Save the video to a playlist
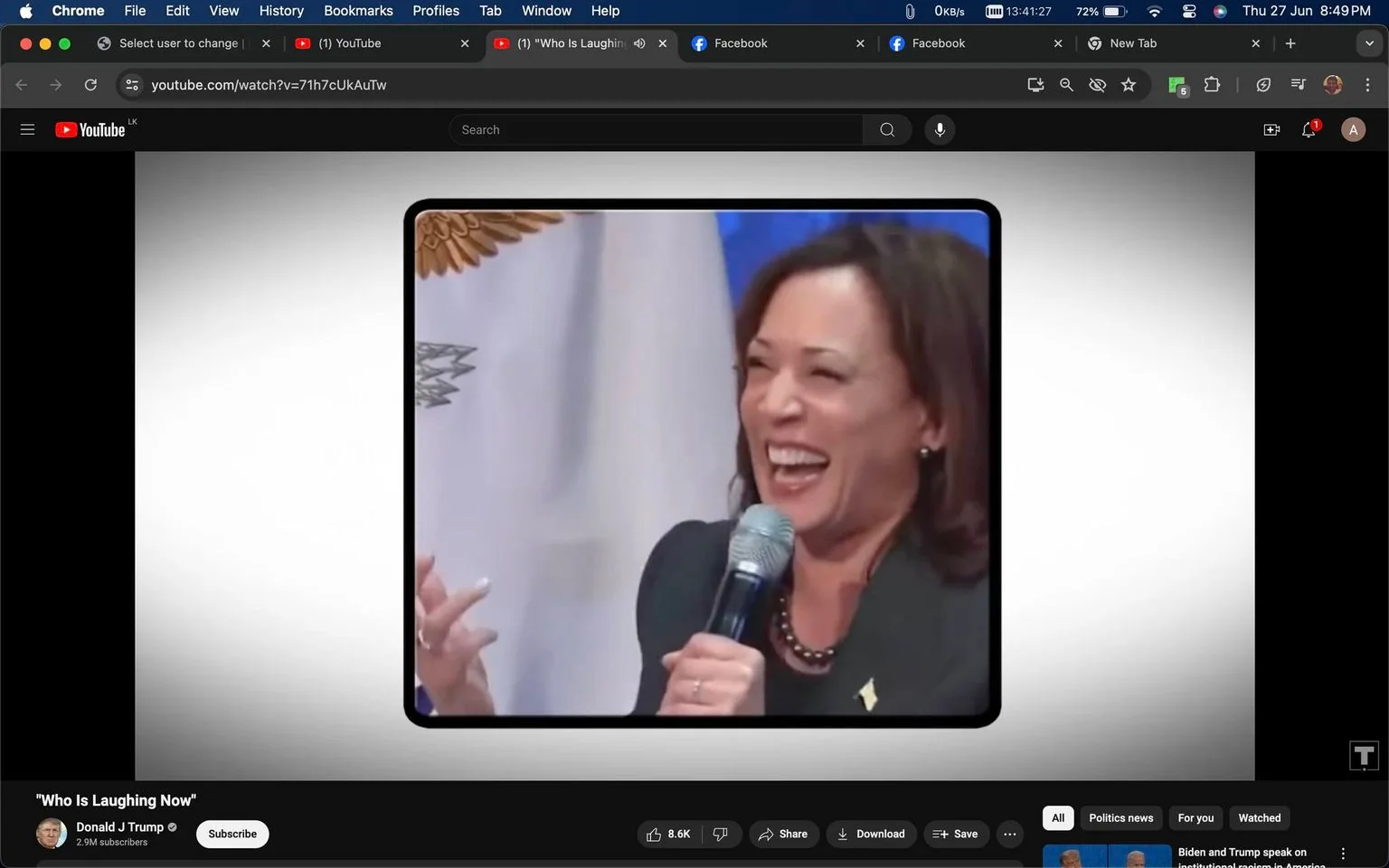This screenshot has height=868, width=1389. click(956, 834)
